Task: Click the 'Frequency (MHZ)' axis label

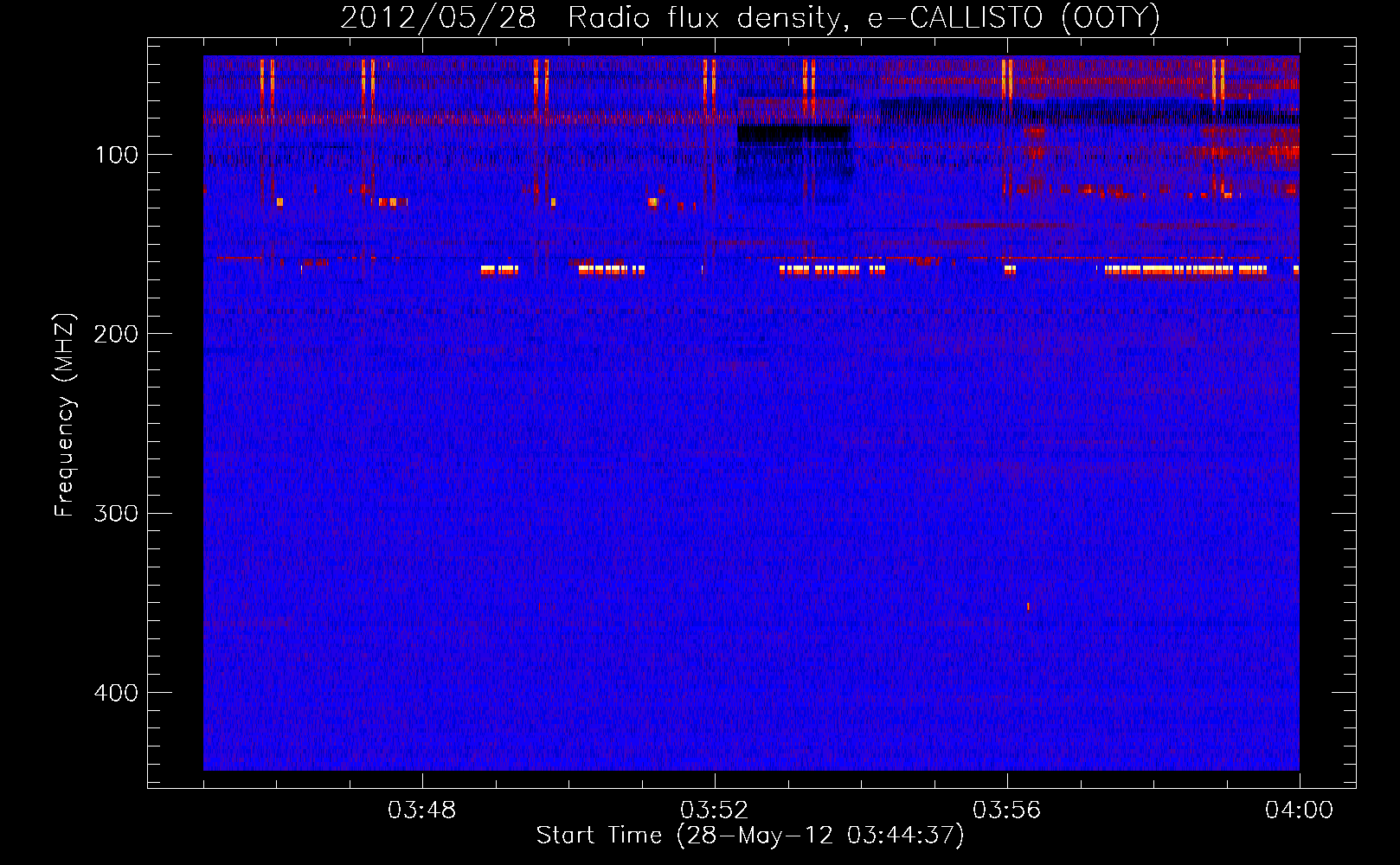Action: click(65, 415)
